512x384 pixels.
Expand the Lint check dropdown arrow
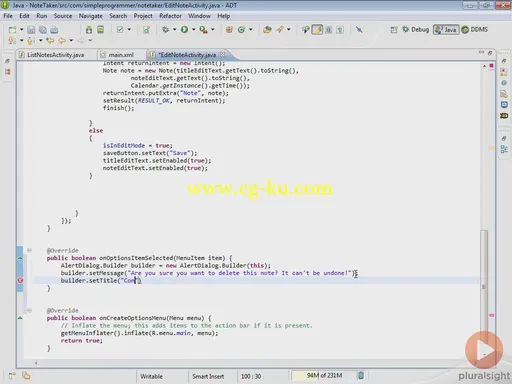pos(129,30)
